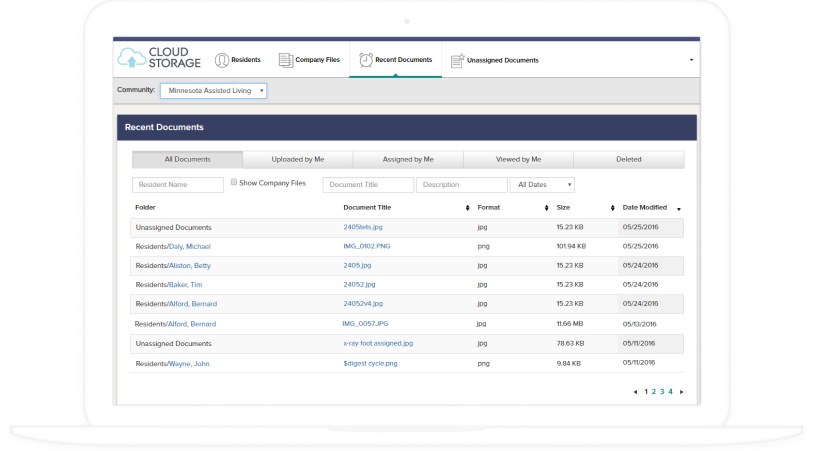Sort by Date Modified descending arrow
The image size is (813, 451).
pyautogui.click(x=679, y=209)
